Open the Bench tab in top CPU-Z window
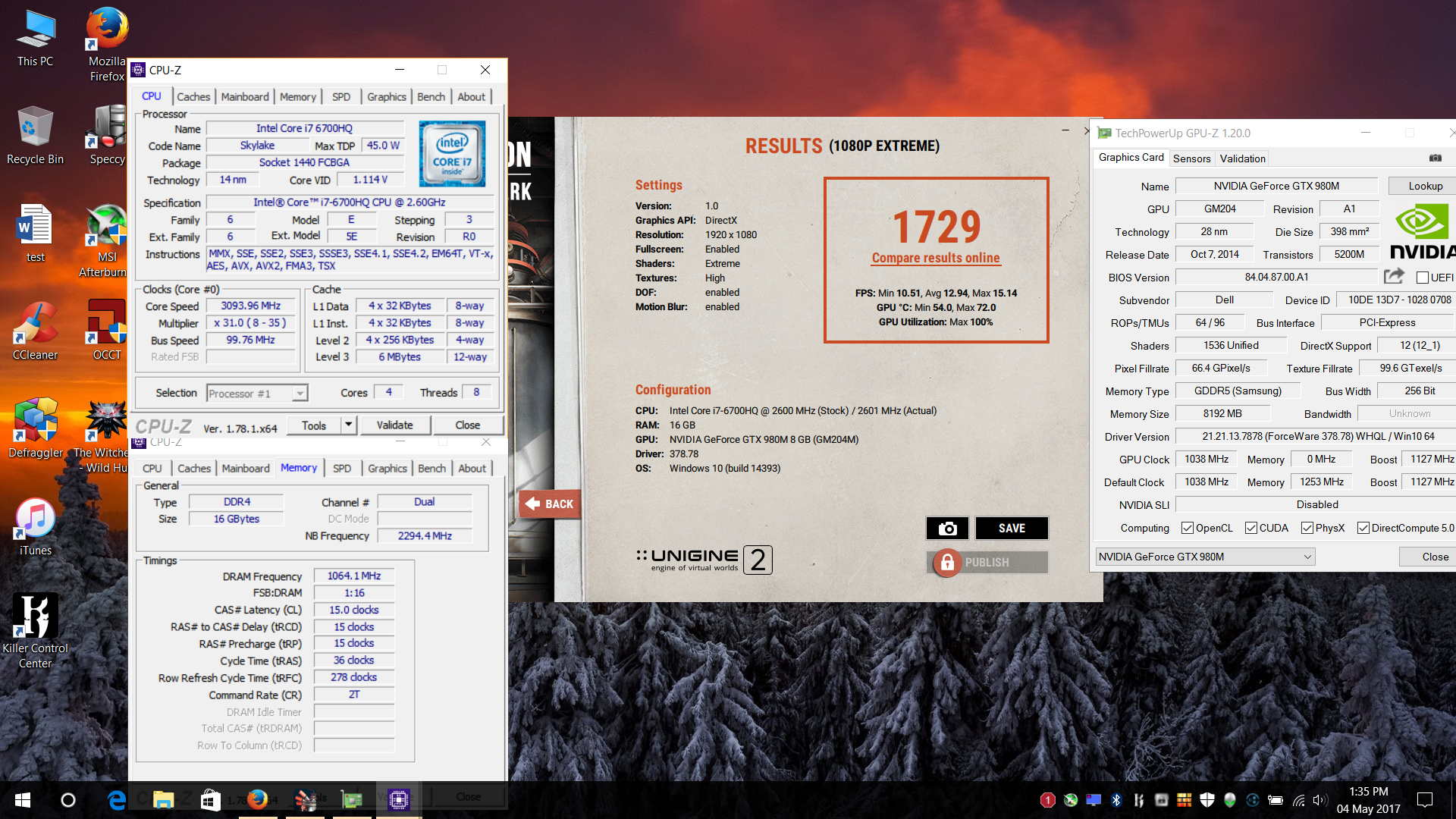 (431, 97)
